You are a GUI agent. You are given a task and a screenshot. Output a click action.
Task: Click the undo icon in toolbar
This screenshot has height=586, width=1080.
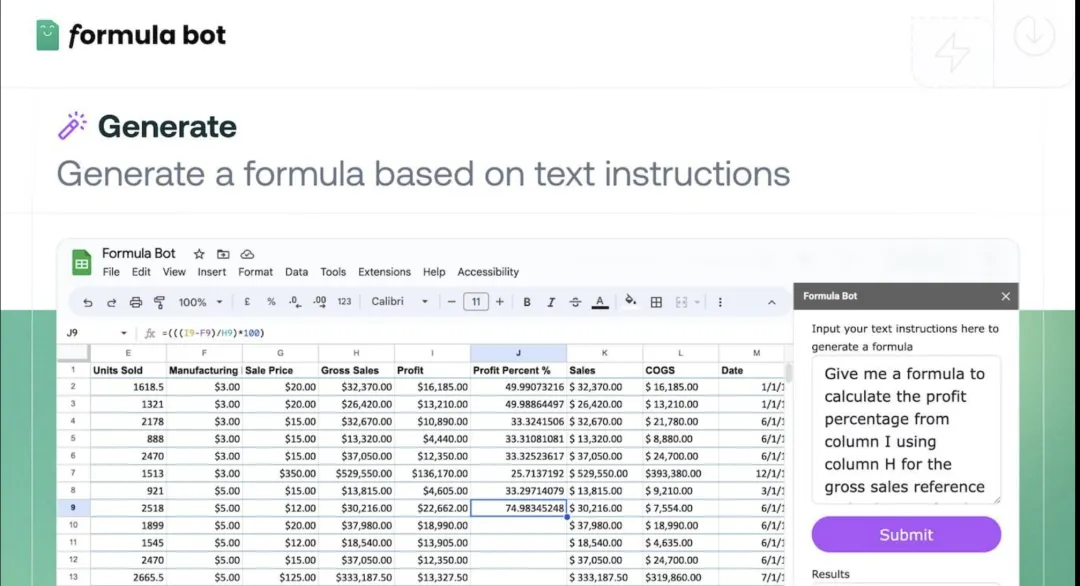[x=87, y=302]
